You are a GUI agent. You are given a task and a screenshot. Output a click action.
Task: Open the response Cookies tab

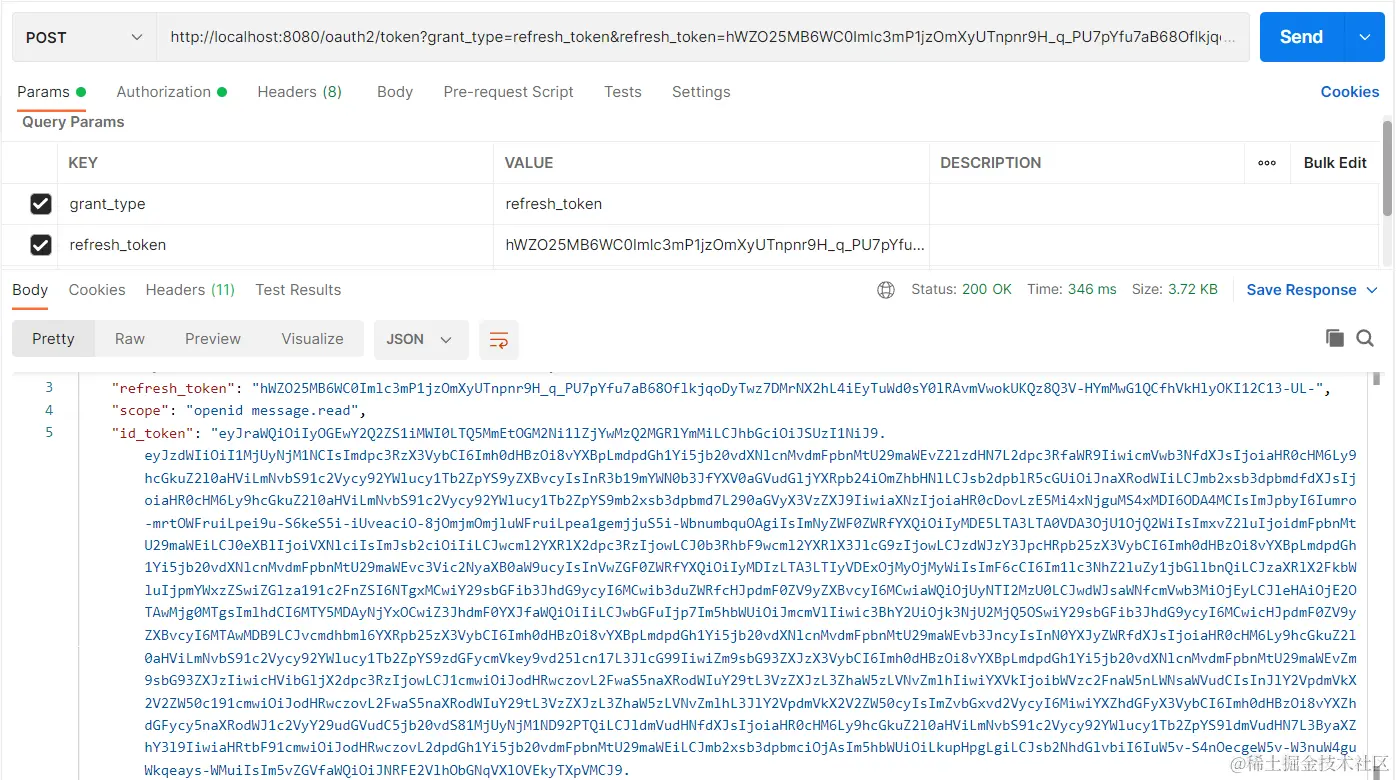97,290
